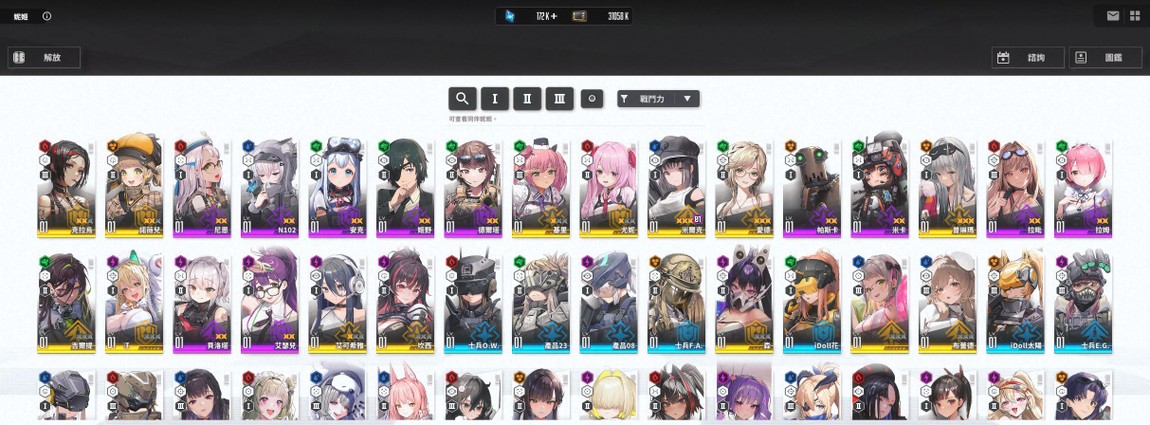Select the 士兵O.W. character card
Screen dimensions: 1150x425
tap(472, 302)
